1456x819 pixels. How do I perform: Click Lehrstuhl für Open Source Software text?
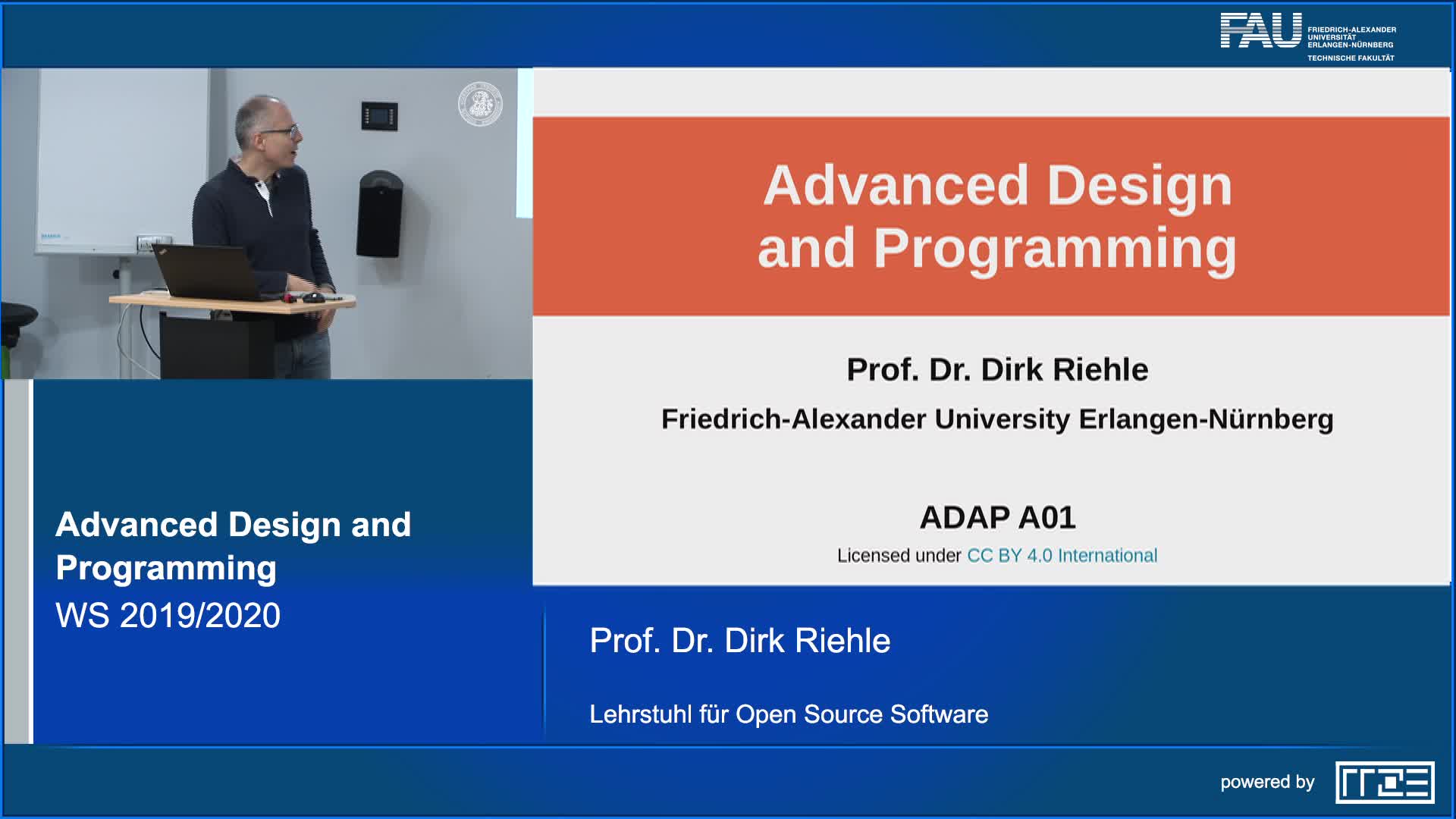coord(789,714)
